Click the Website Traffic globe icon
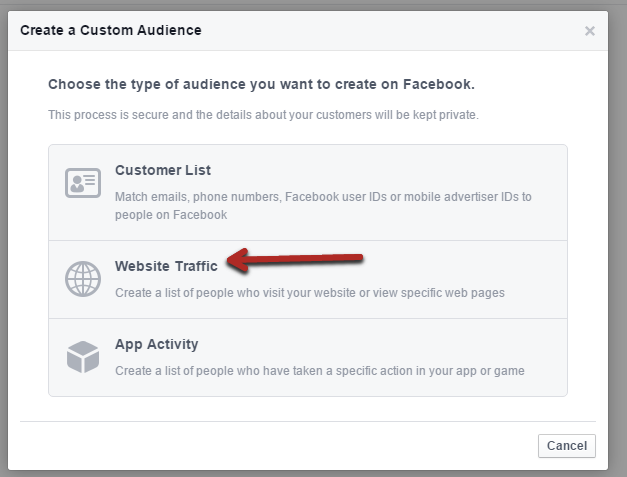627x477 pixels. tap(82, 279)
